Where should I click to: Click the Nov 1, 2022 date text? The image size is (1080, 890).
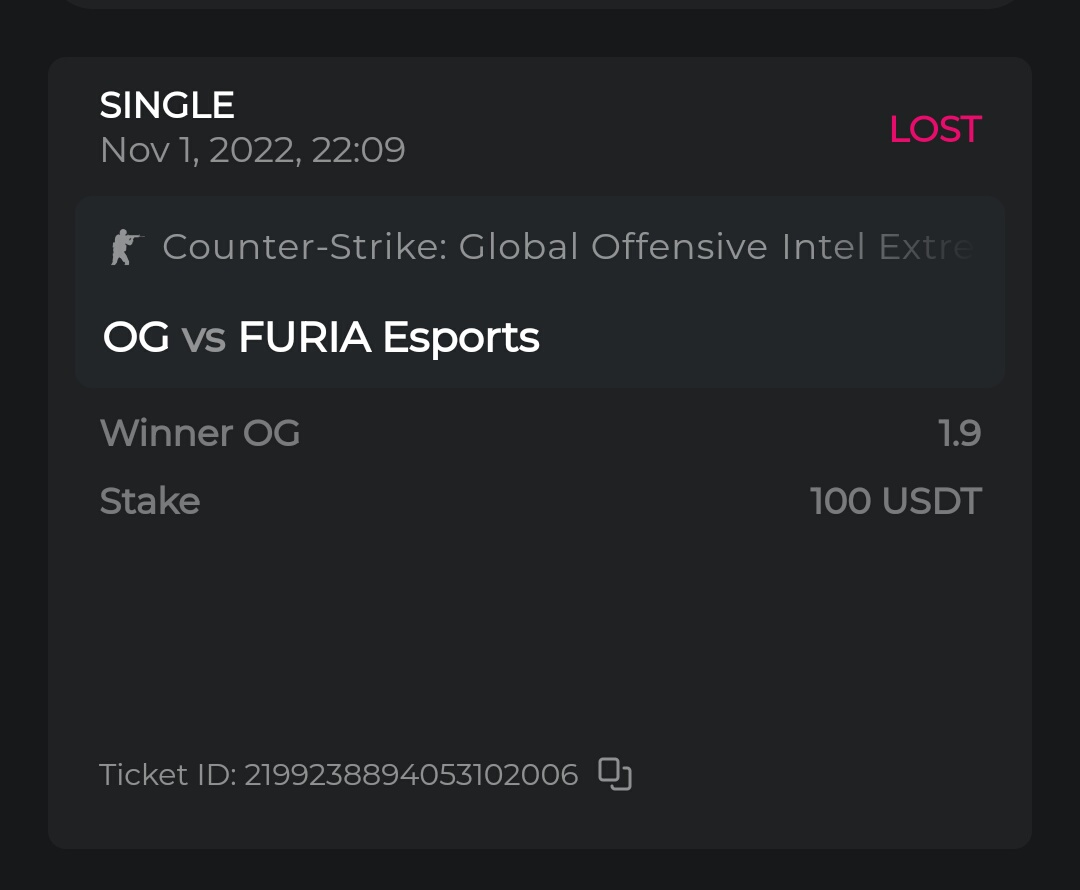click(198, 150)
